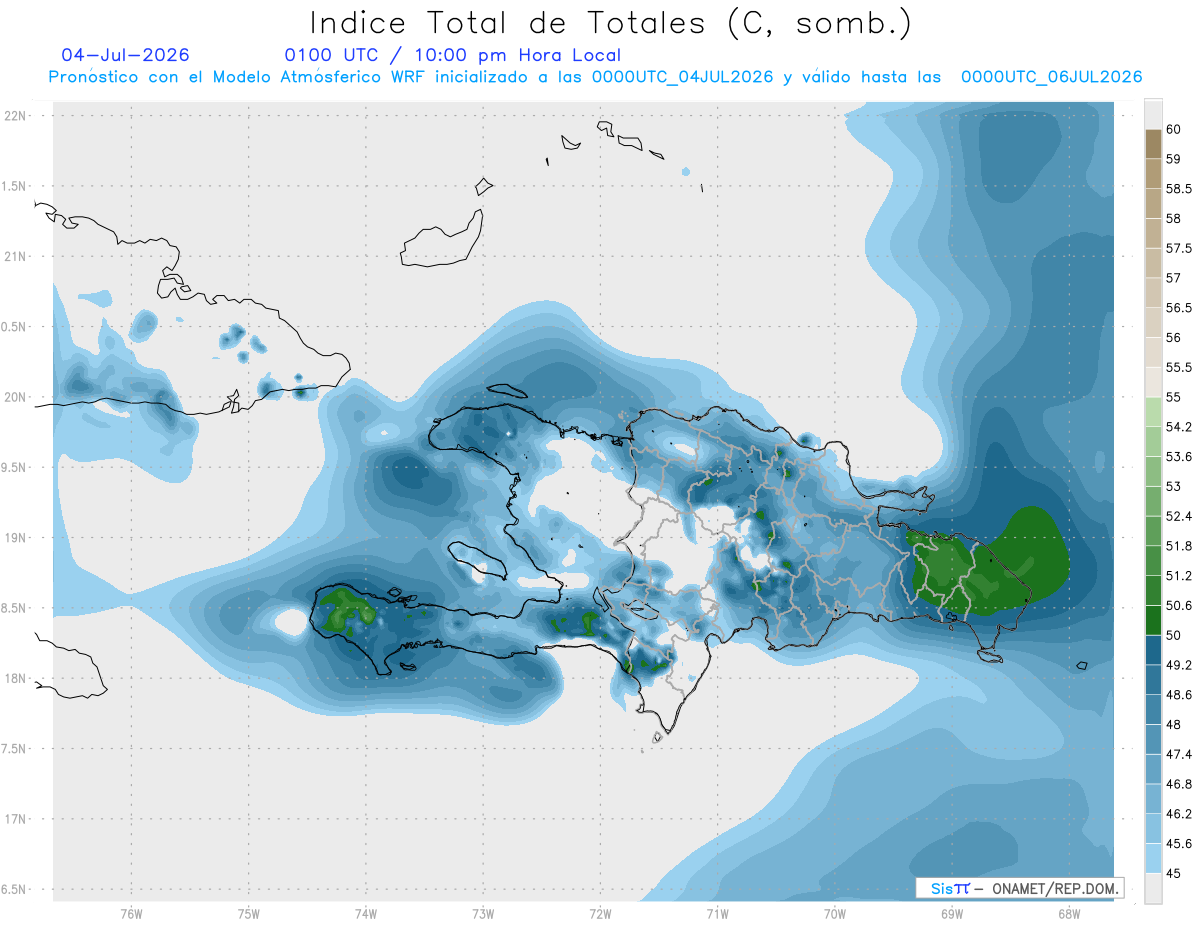Click the legend value '57'
This screenshot has width=1200, height=927.
point(1174,278)
